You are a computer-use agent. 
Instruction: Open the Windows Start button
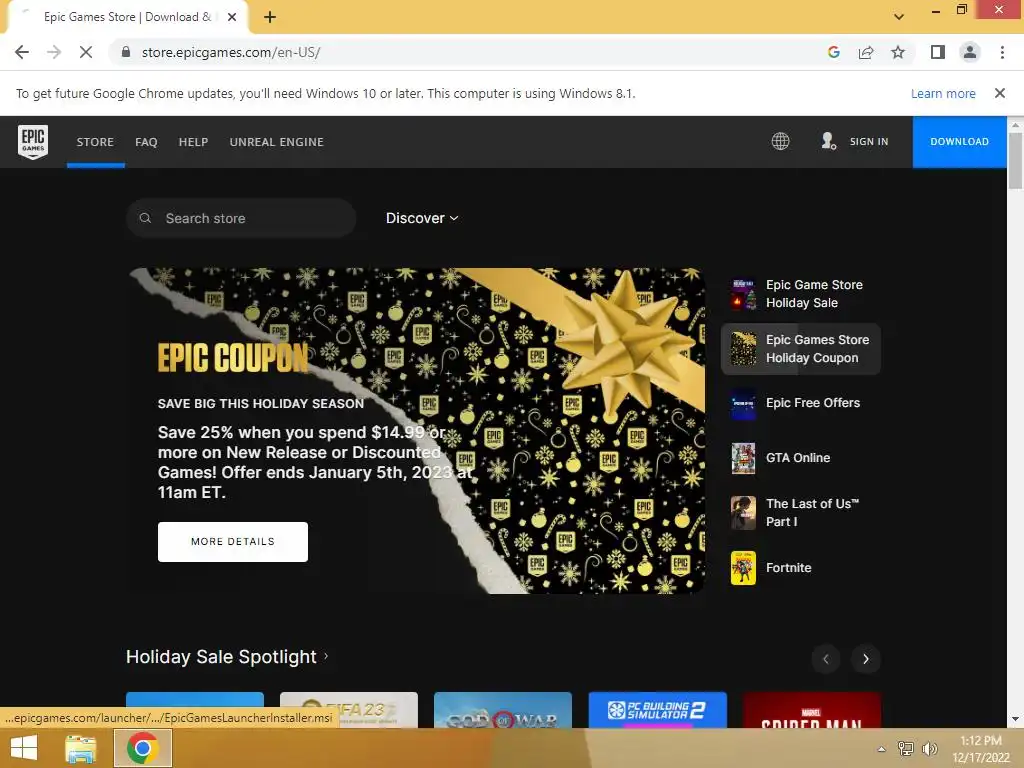click(x=24, y=748)
